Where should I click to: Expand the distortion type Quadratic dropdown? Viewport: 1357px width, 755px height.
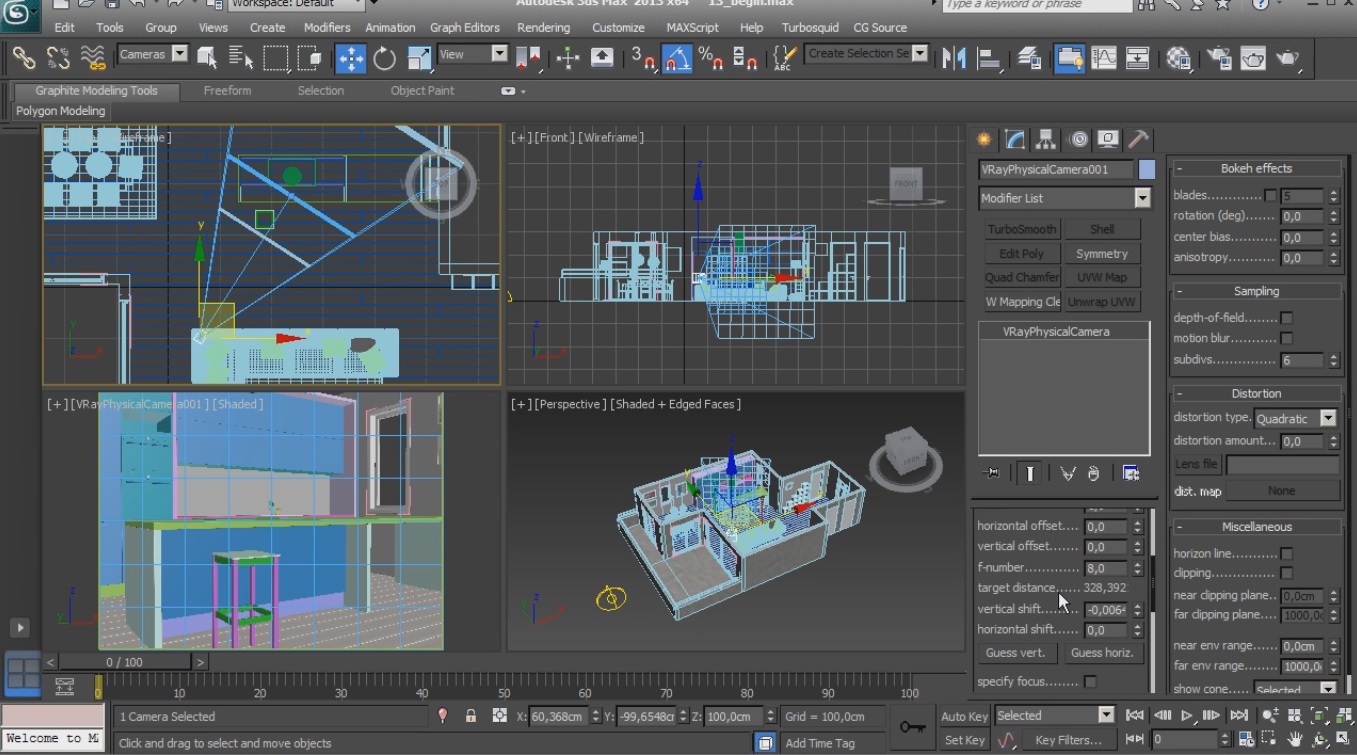tap(1328, 419)
